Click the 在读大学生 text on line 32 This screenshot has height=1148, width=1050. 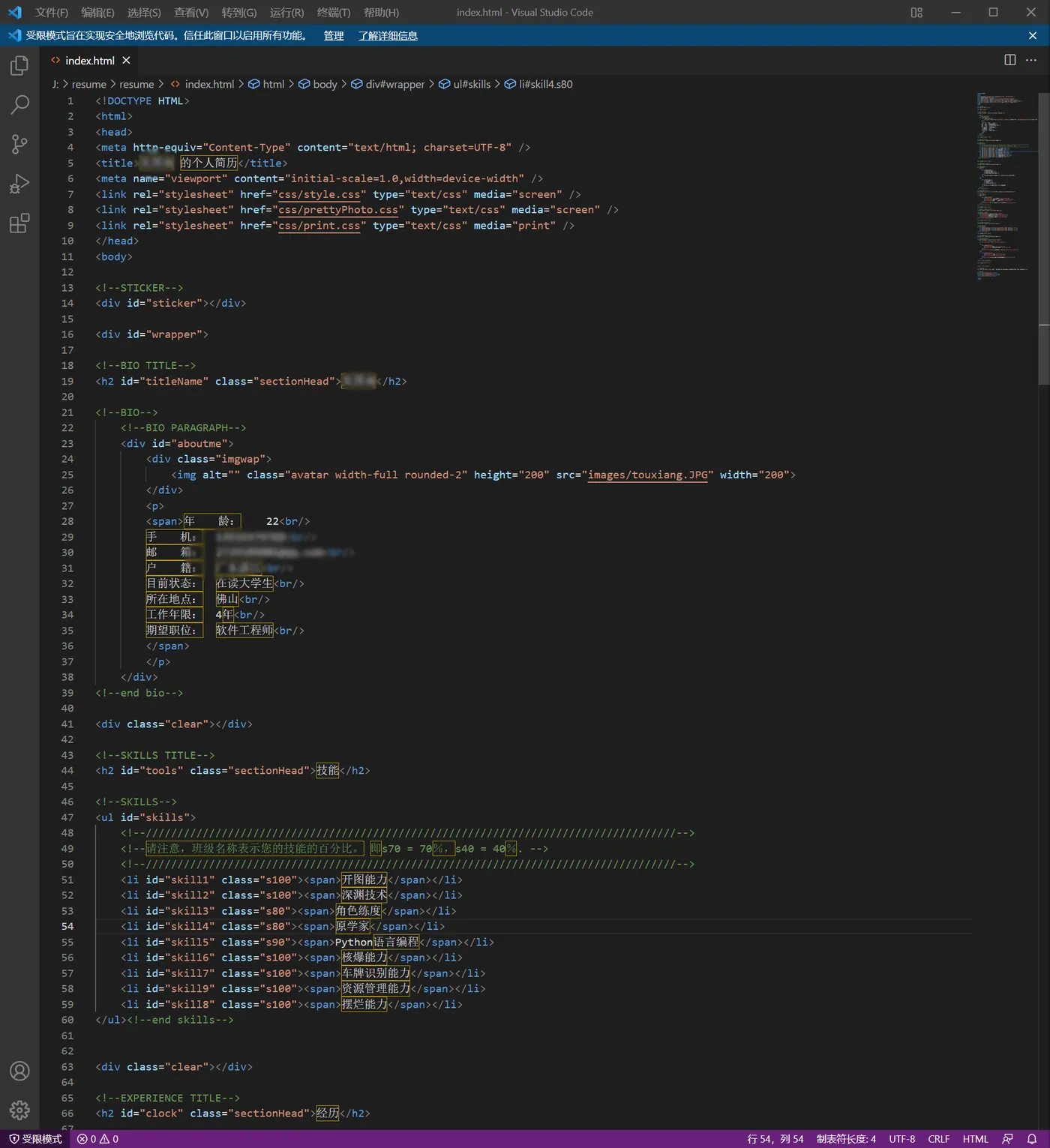[x=244, y=583]
